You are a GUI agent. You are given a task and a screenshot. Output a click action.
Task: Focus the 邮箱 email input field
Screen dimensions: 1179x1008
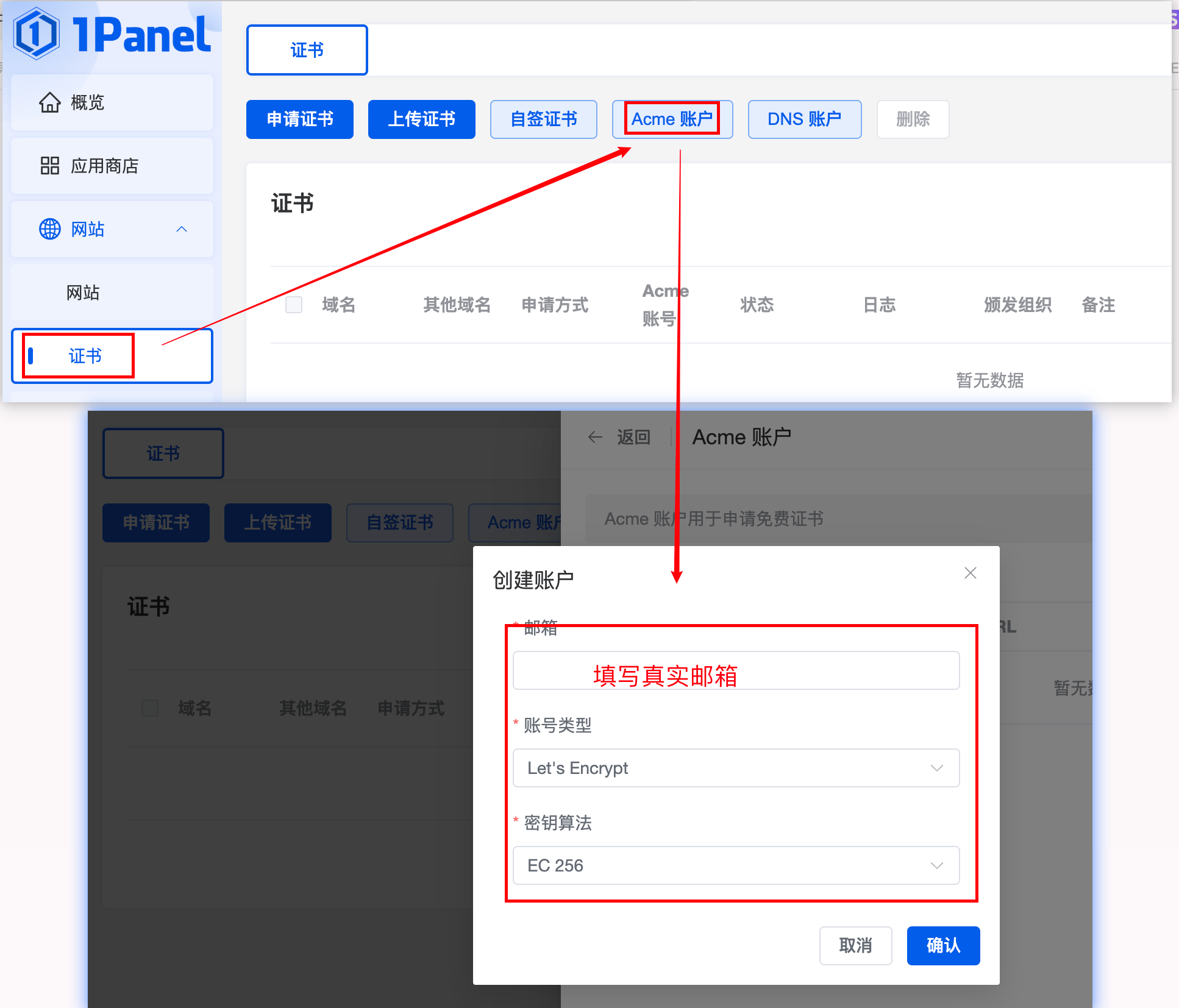coord(736,671)
